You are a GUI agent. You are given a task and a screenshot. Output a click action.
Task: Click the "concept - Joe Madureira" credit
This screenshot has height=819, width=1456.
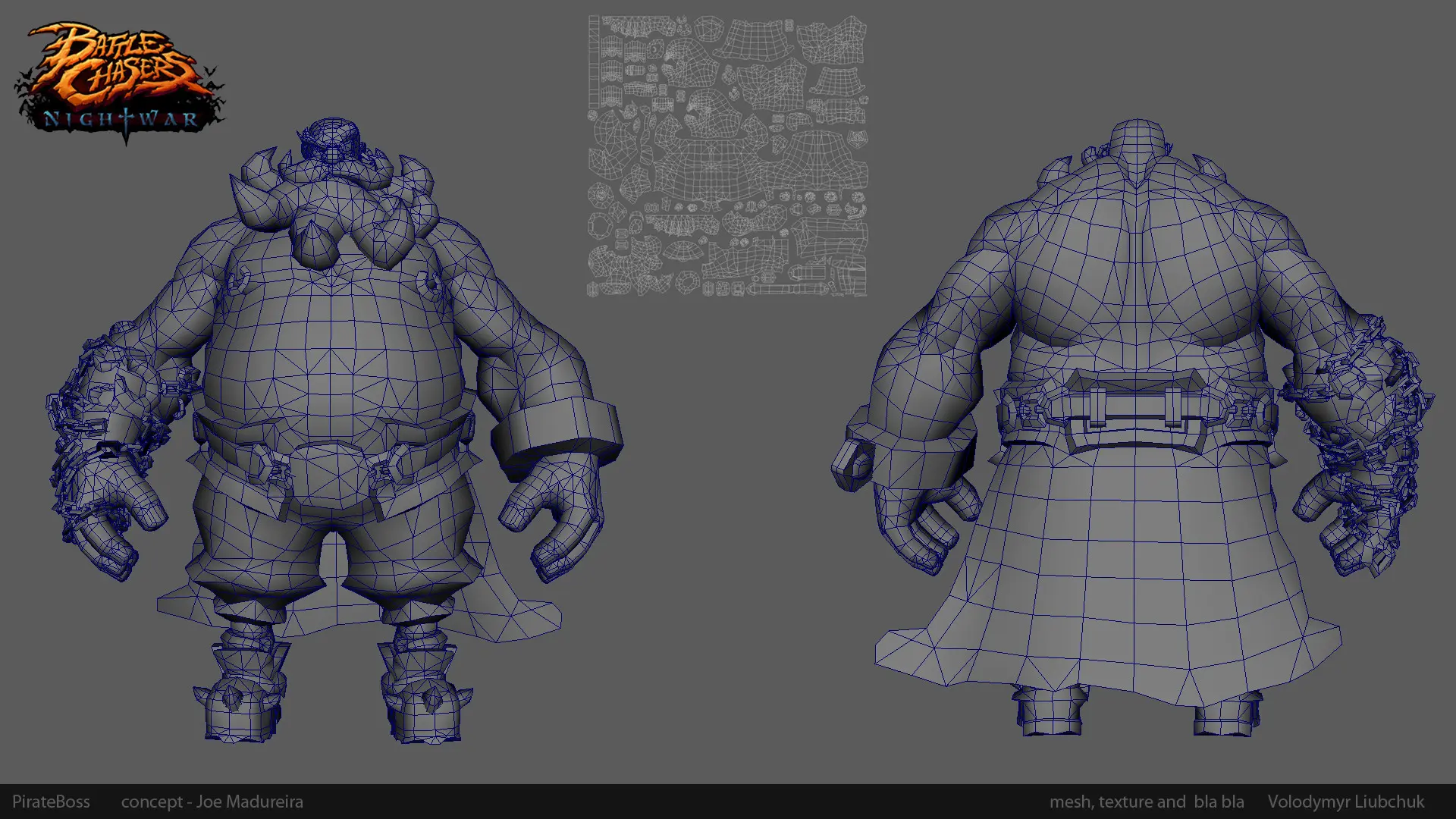click(212, 802)
